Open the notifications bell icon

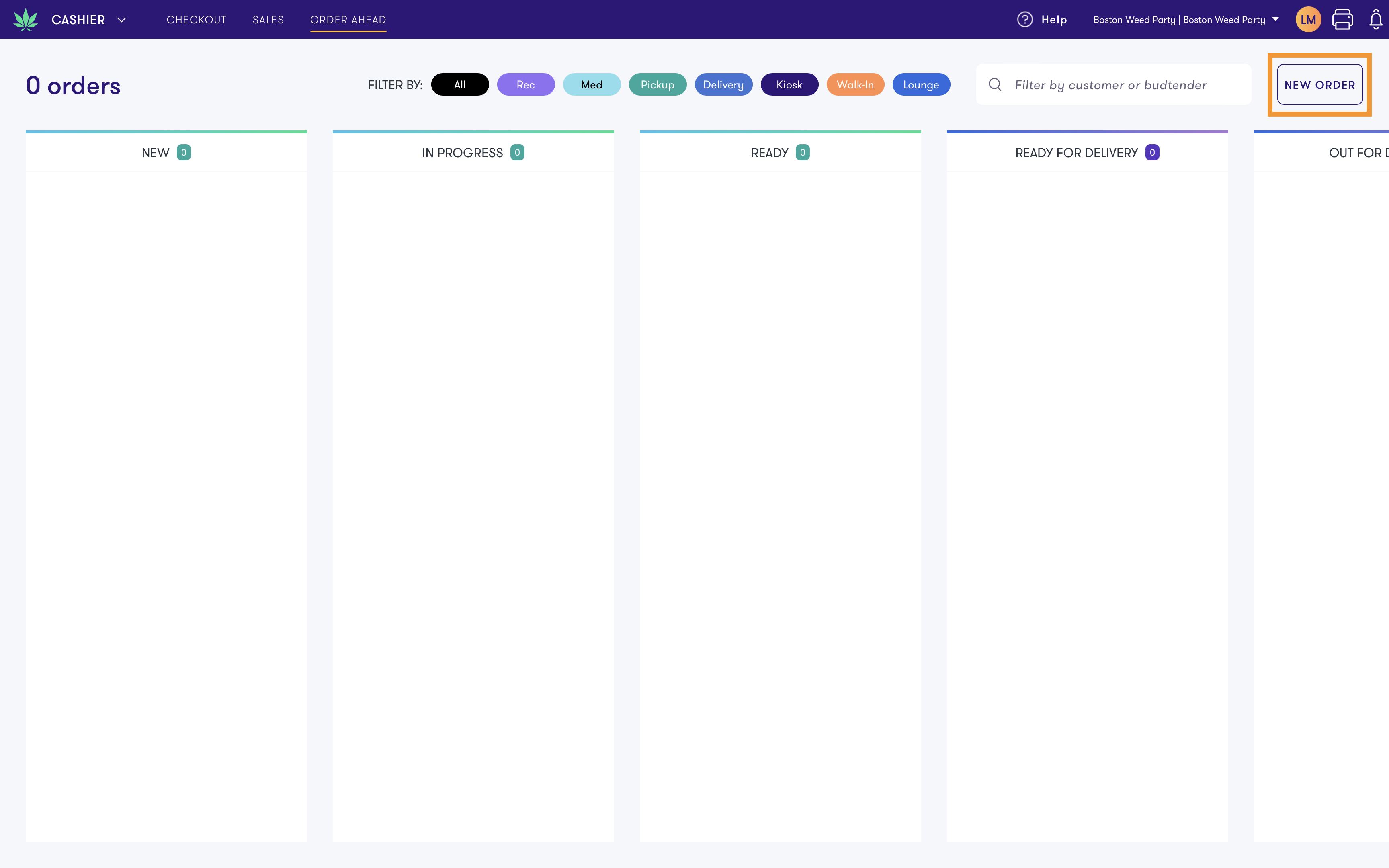1376,20
